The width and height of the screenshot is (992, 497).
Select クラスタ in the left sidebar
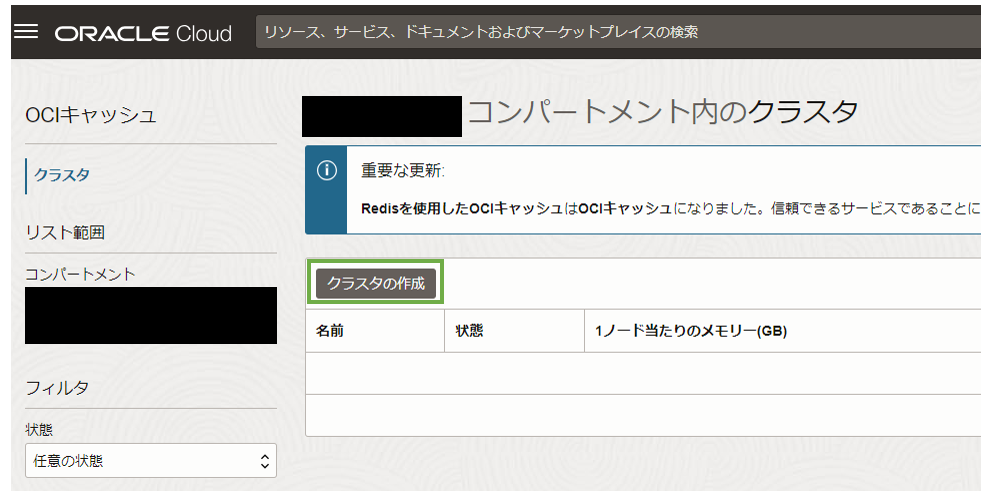(62, 175)
